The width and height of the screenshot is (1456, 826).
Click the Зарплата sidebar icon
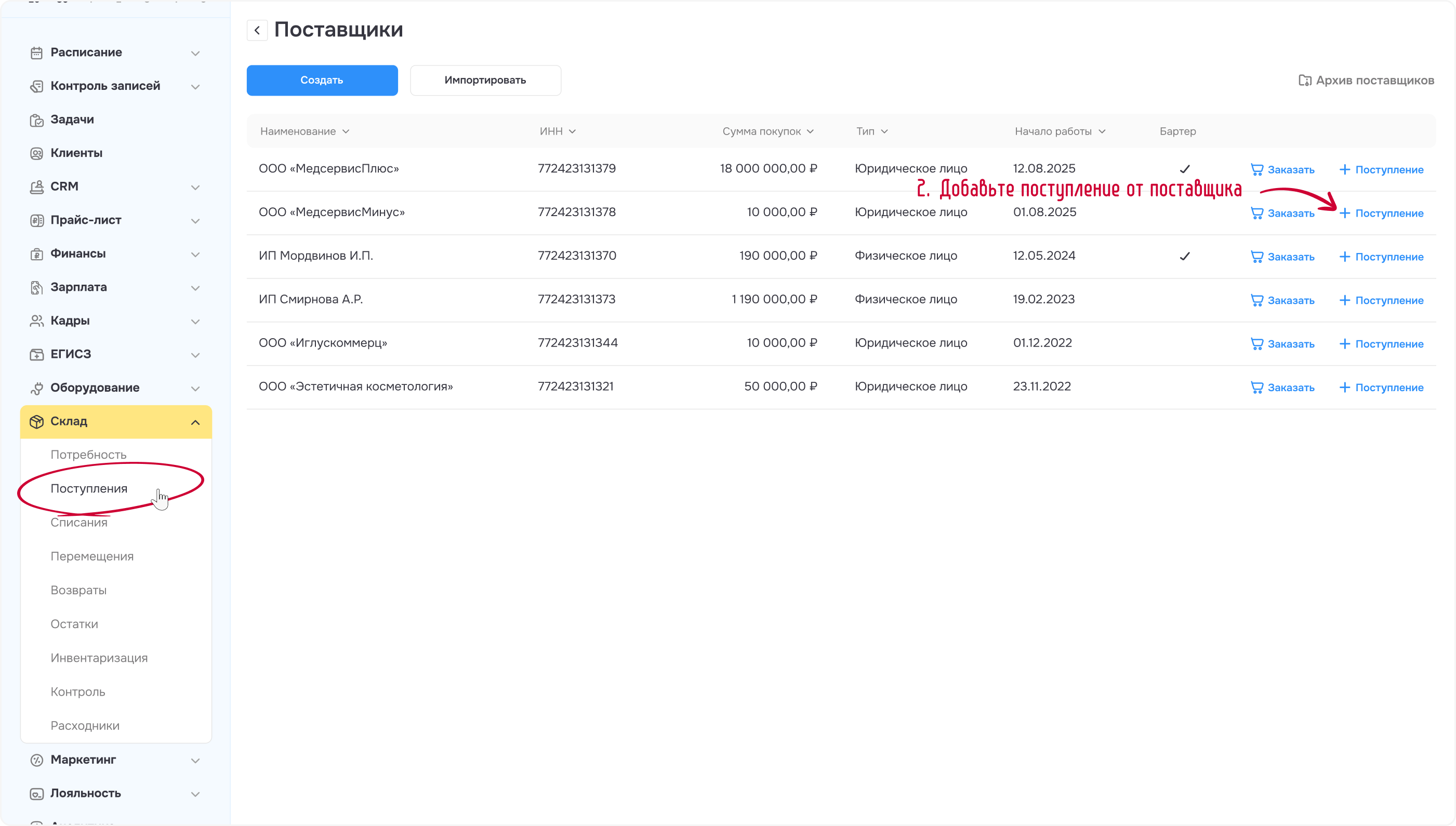pos(36,287)
